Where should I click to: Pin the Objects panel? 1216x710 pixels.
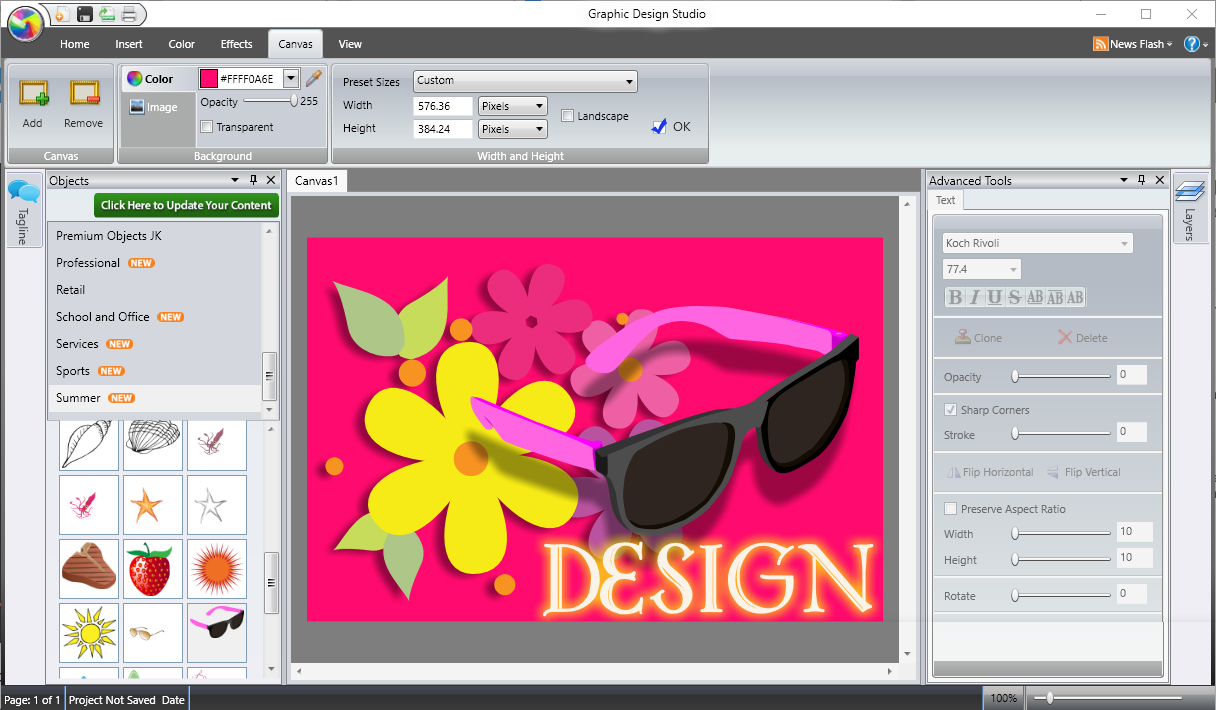click(253, 180)
